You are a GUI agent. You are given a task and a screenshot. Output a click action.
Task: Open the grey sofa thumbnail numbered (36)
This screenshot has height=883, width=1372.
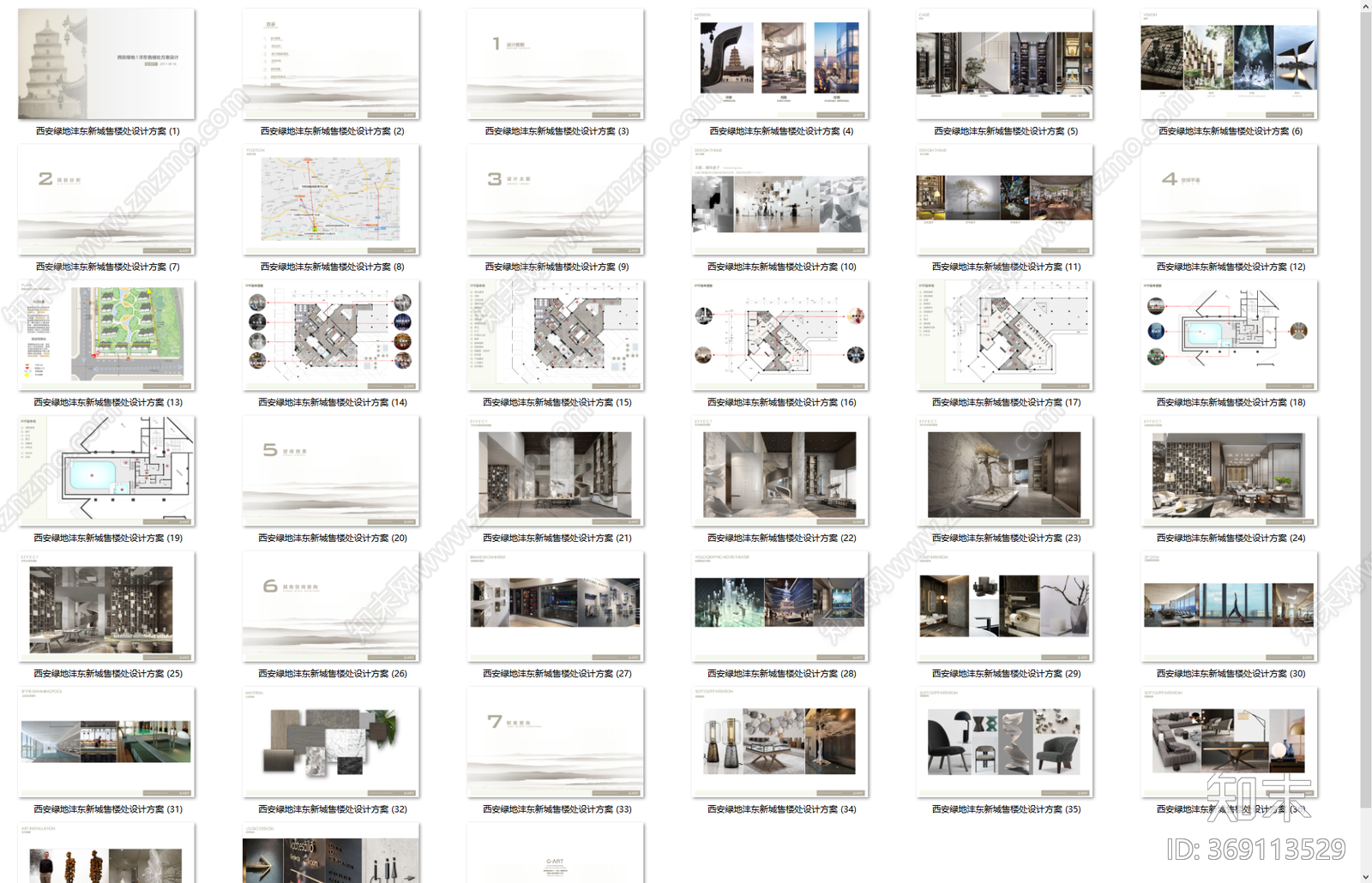pyautogui.click(x=1230, y=742)
